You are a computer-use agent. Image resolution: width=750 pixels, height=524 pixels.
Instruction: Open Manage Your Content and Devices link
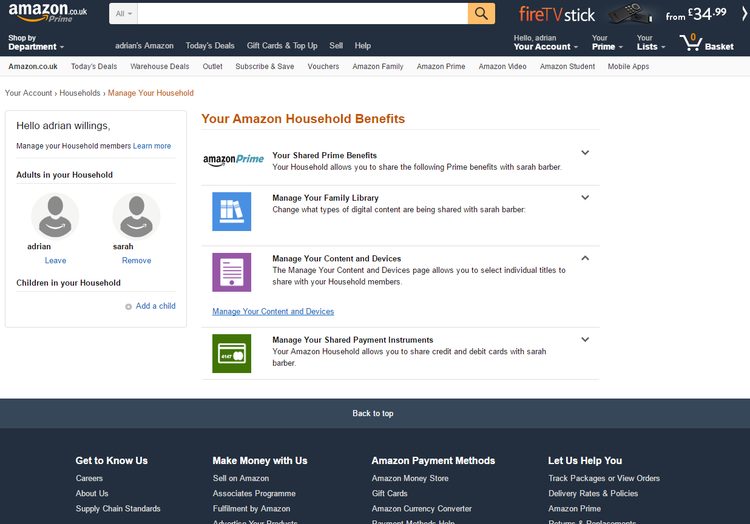coord(273,311)
